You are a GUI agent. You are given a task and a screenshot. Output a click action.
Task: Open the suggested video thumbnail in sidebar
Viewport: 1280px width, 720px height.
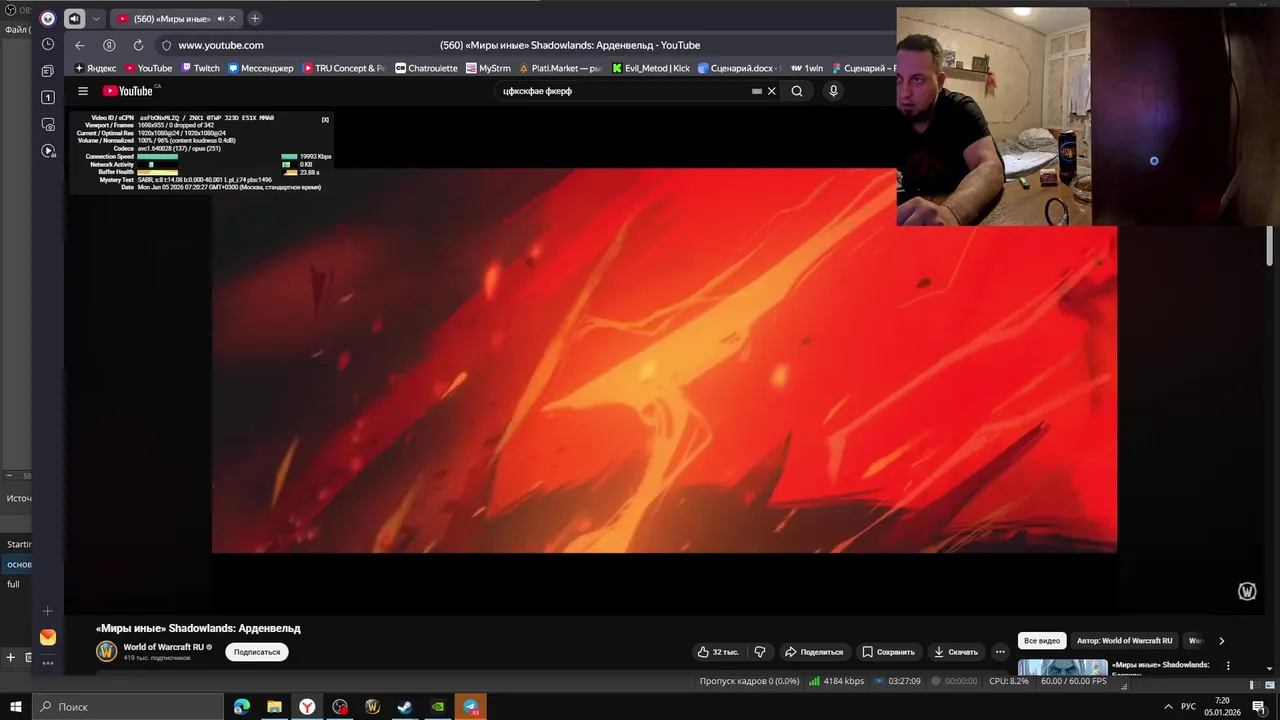(x=1062, y=668)
